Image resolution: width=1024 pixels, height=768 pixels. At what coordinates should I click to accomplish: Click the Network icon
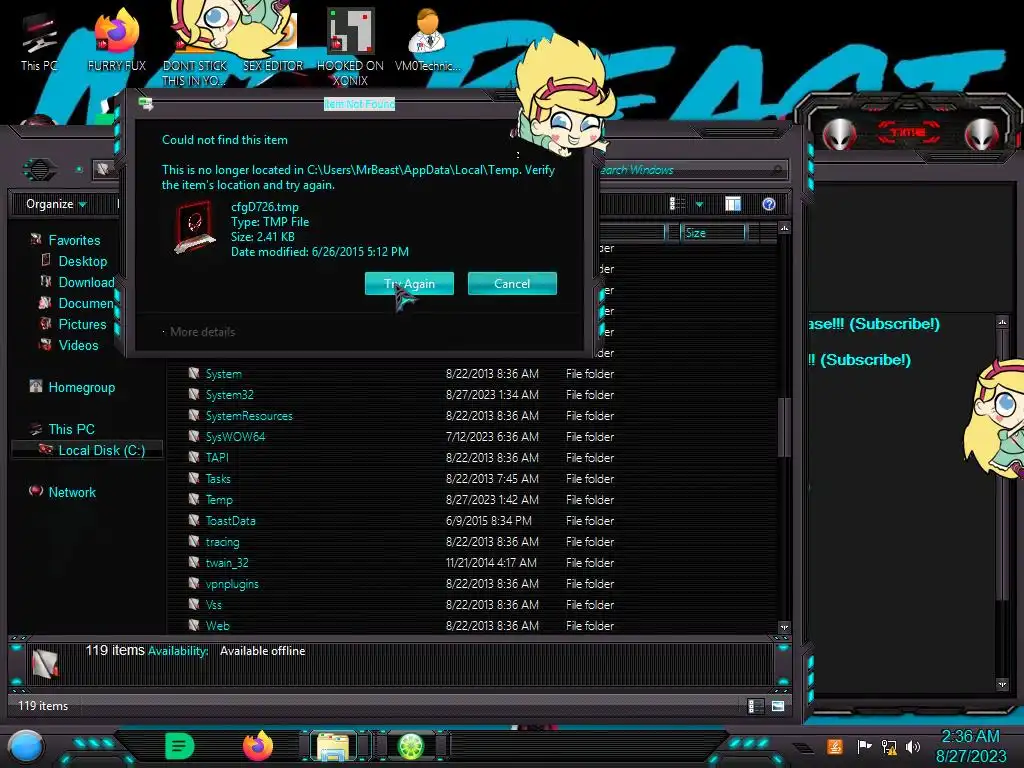36,491
